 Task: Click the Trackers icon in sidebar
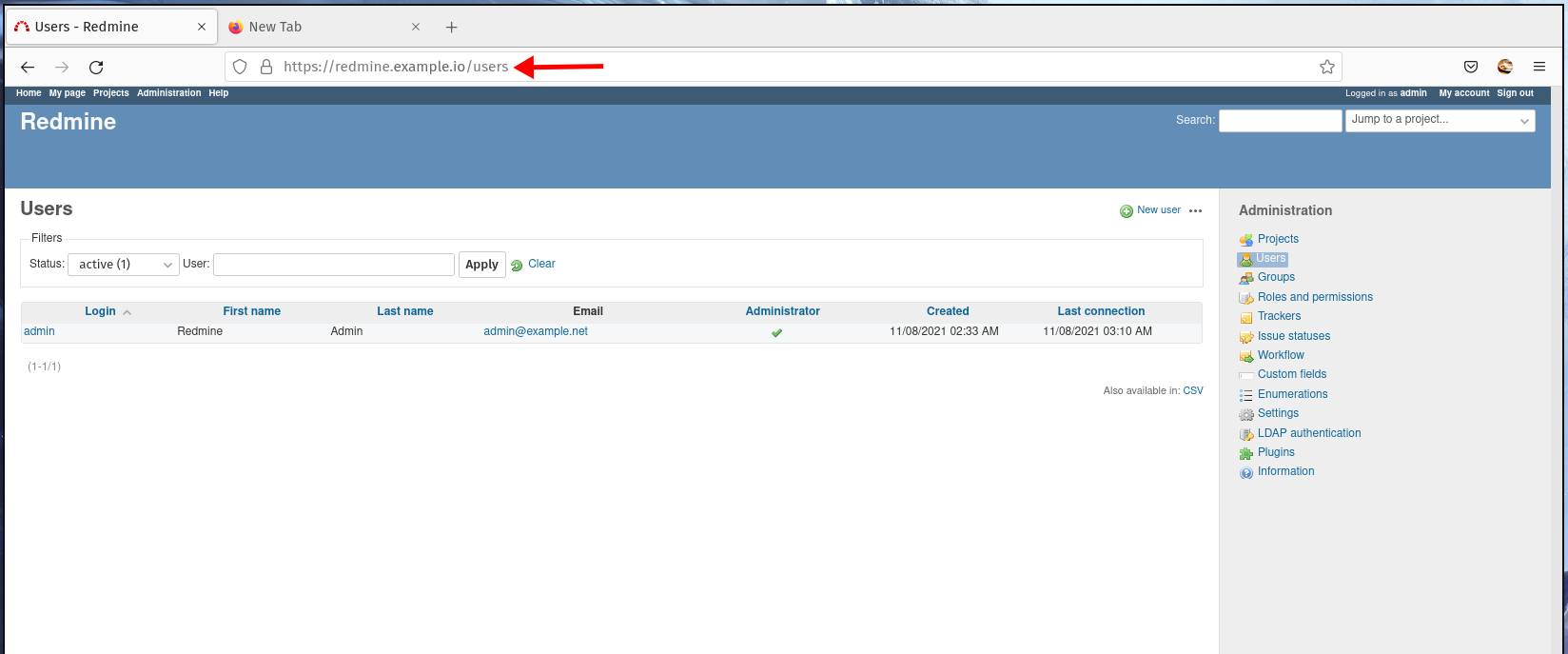click(1246, 317)
